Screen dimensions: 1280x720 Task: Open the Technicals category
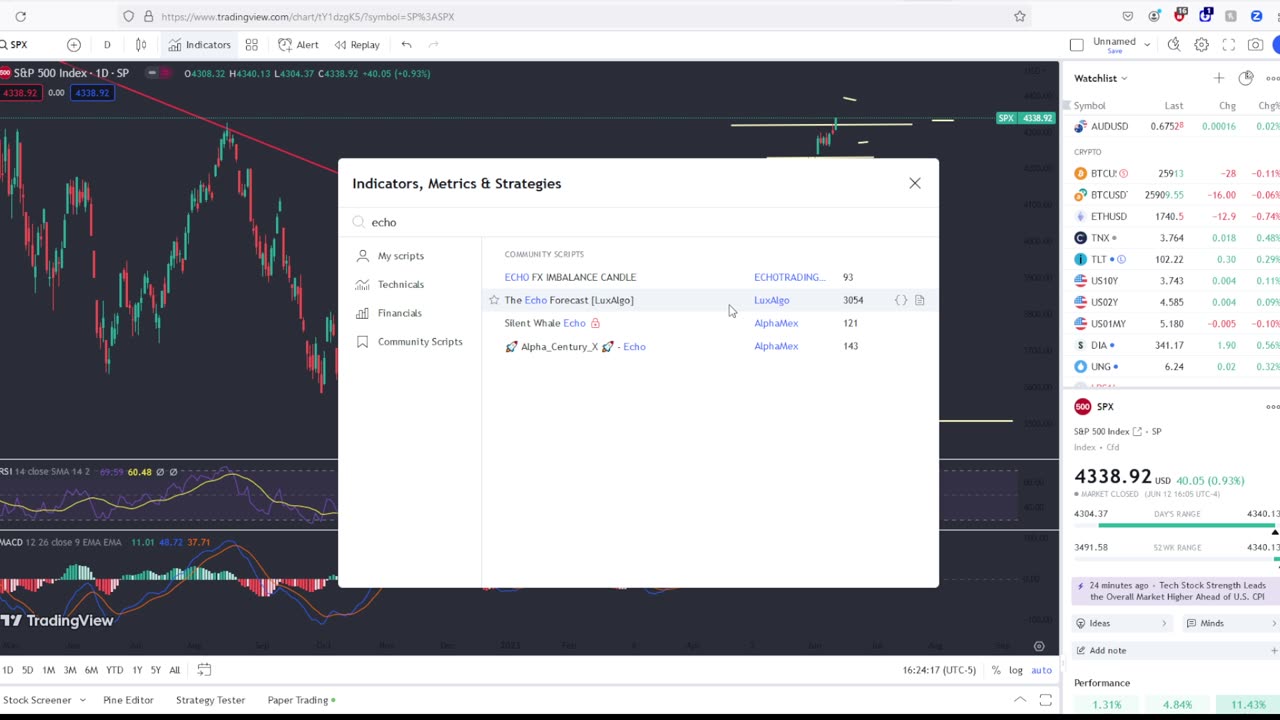[x=401, y=284]
